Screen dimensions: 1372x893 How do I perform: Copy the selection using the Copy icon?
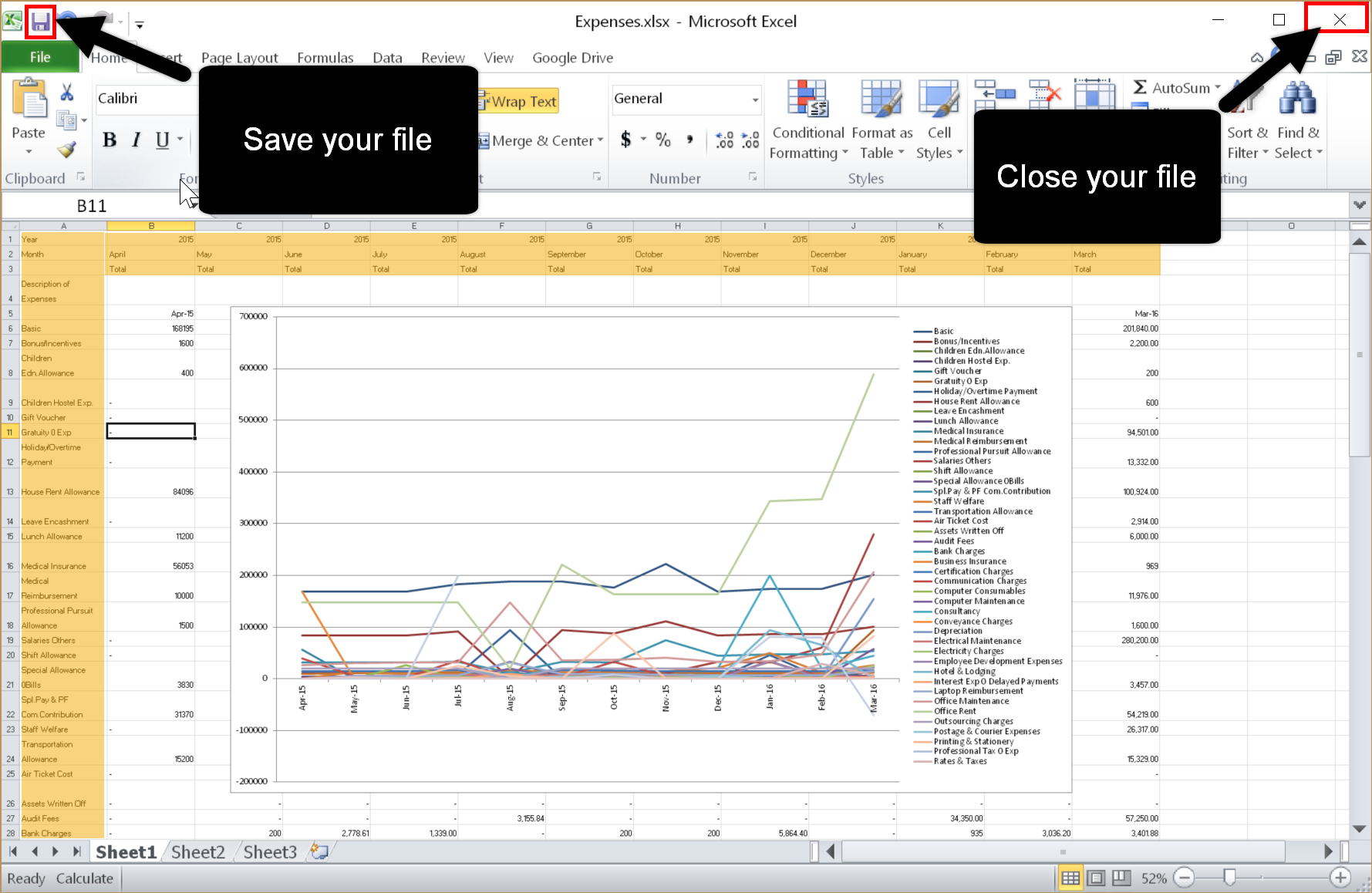click(x=66, y=120)
